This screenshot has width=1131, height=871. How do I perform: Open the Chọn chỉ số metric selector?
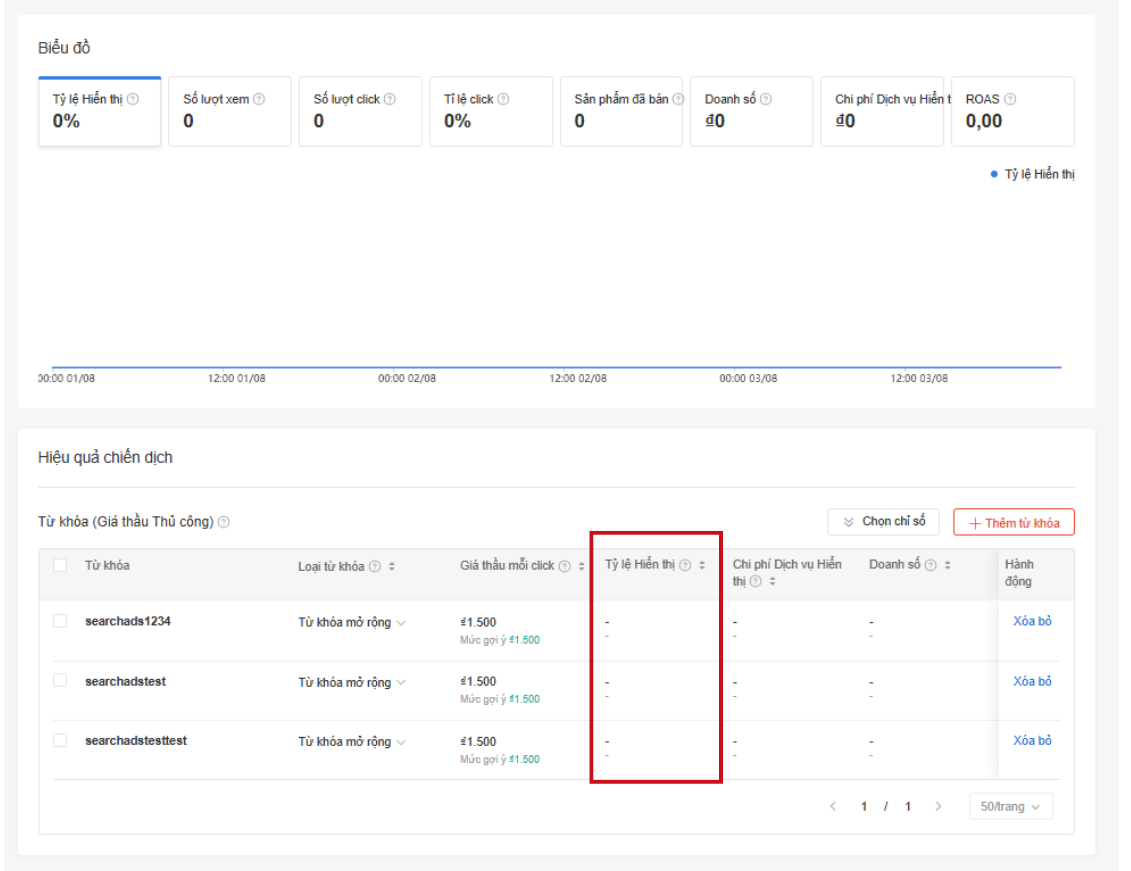[884, 521]
